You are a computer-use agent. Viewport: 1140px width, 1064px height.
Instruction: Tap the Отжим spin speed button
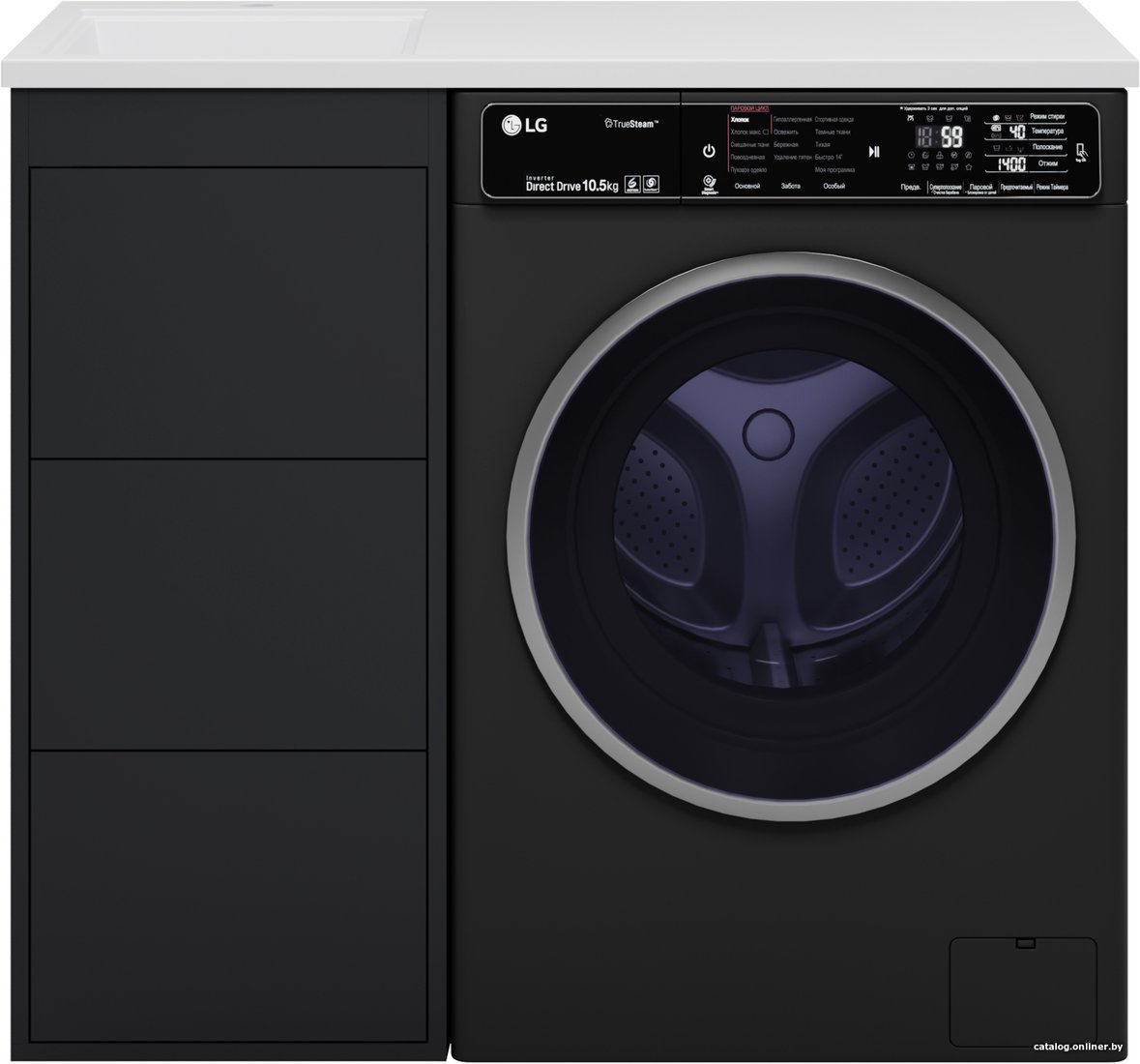1048,164
